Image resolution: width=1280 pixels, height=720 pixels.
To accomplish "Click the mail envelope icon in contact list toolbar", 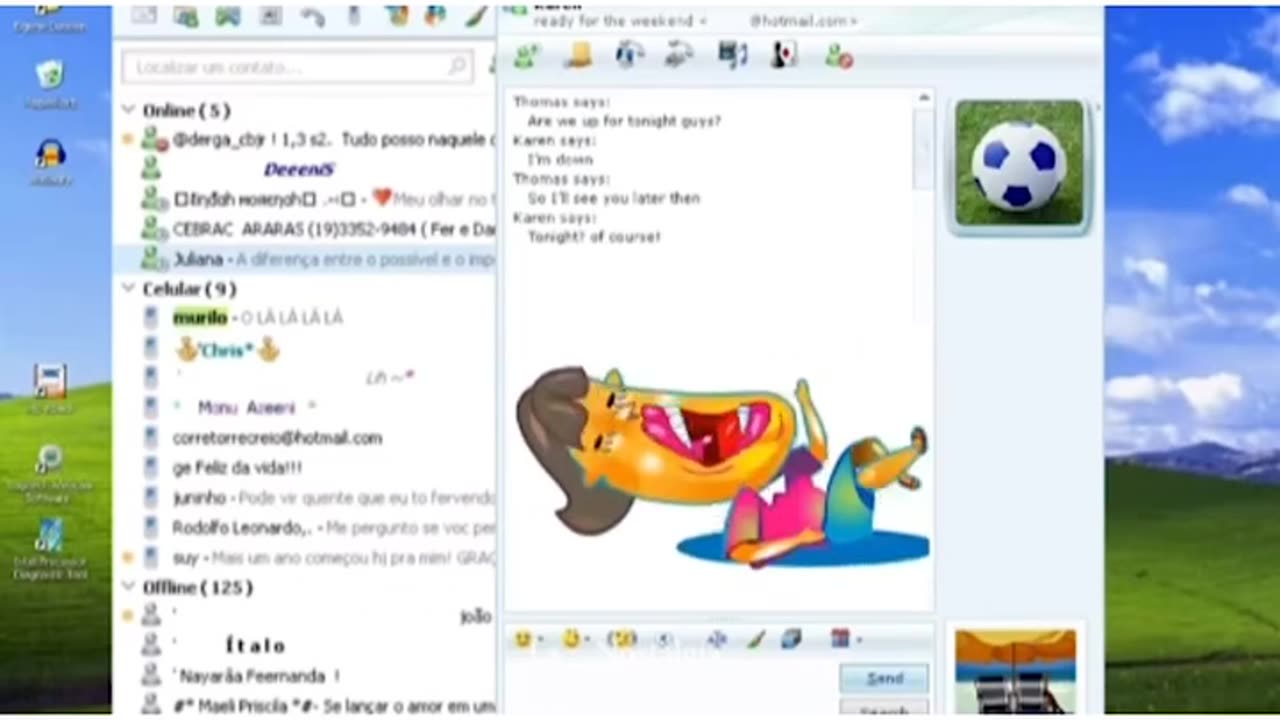I will tap(144, 15).
